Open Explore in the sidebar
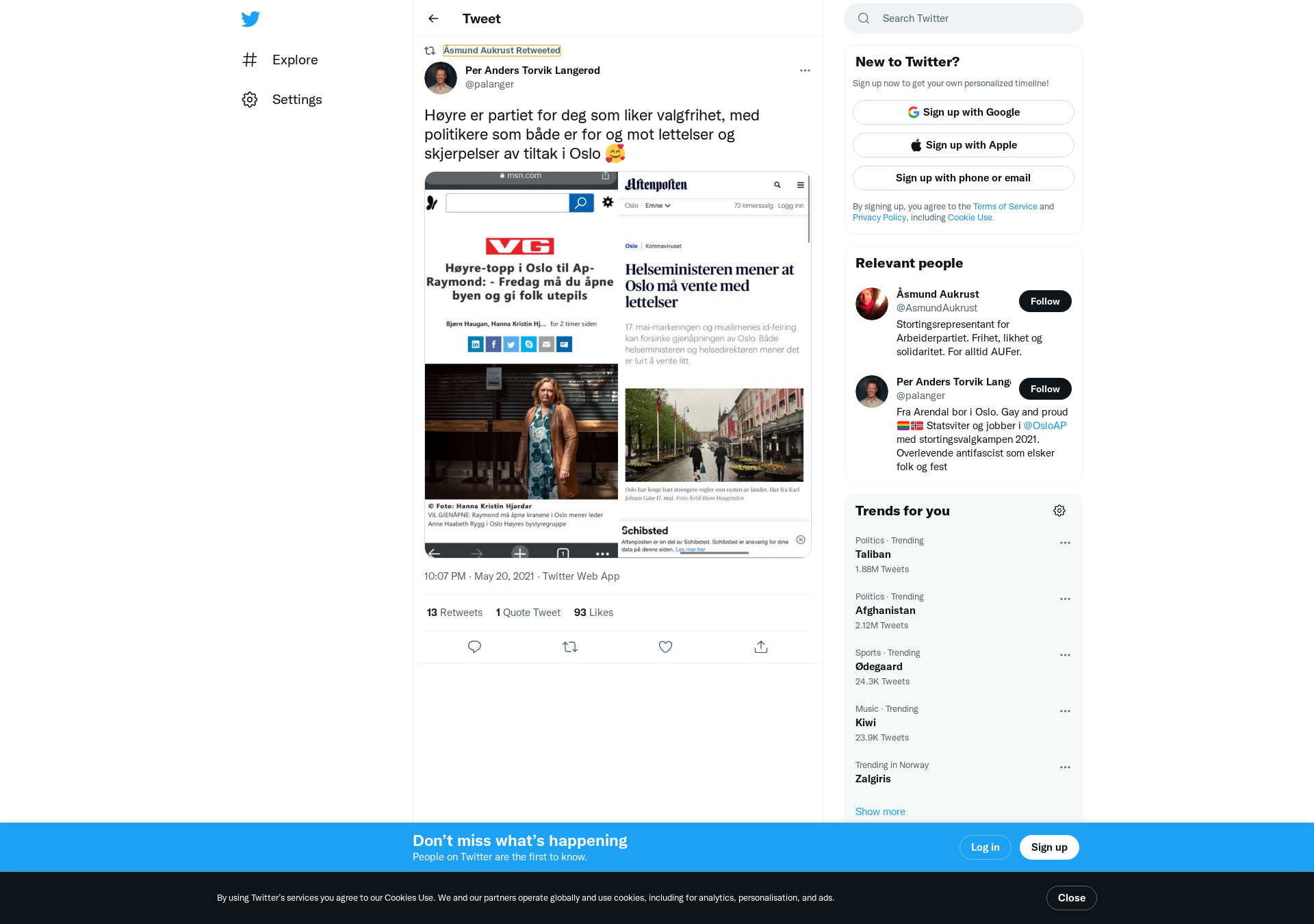 point(281,60)
